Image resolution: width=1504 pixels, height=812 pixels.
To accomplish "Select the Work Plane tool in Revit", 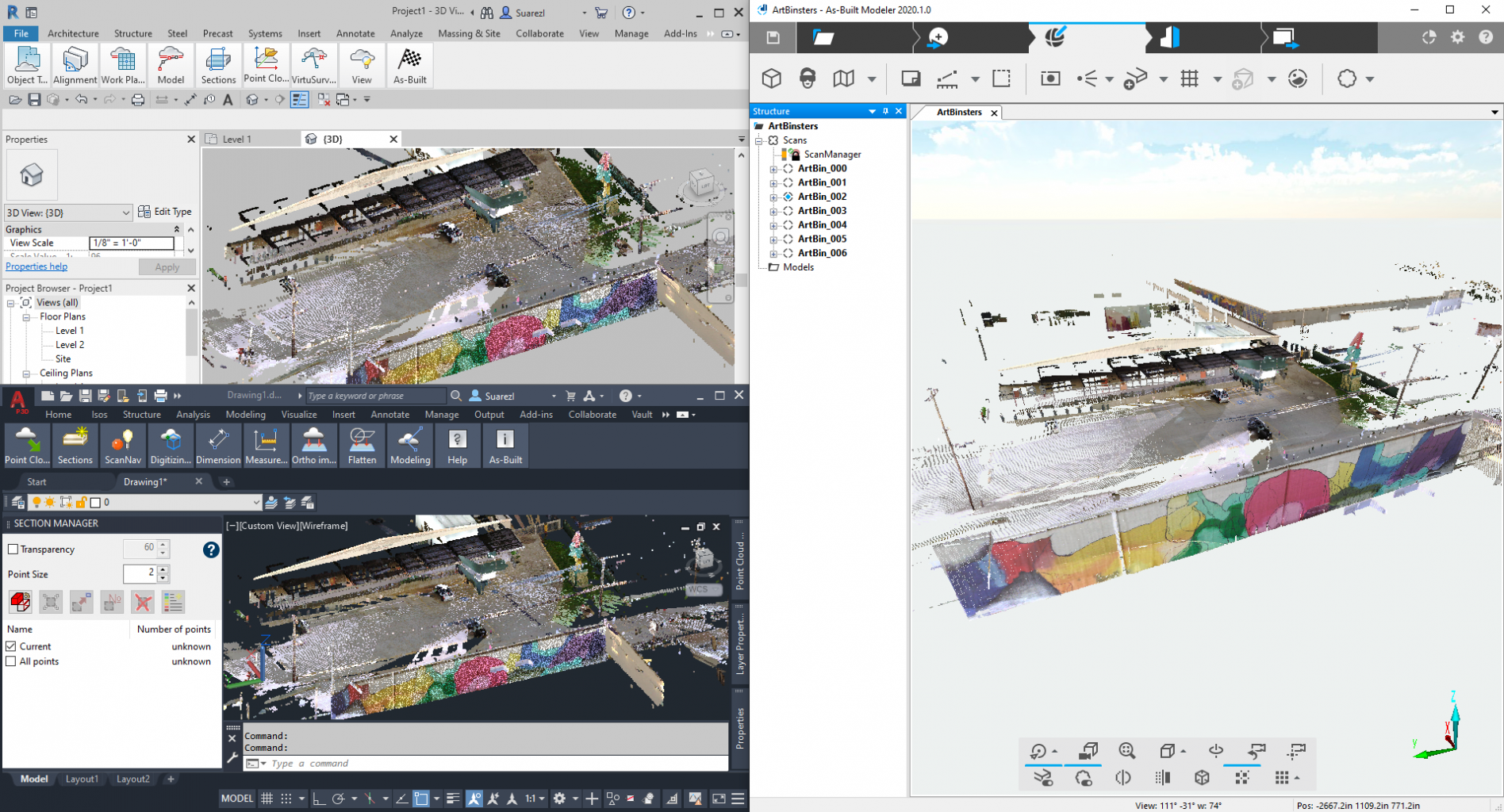I will coord(123,65).
